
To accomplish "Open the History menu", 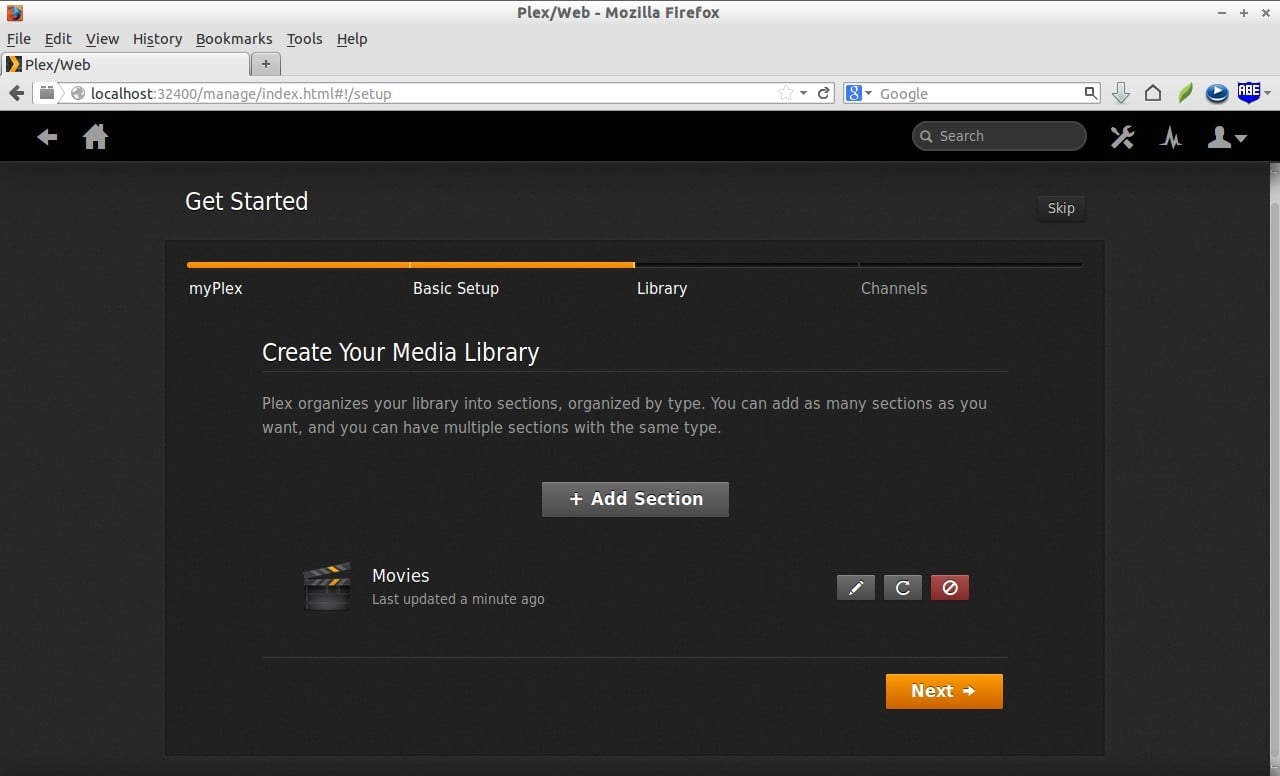I will pyautogui.click(x=157, y=39).
